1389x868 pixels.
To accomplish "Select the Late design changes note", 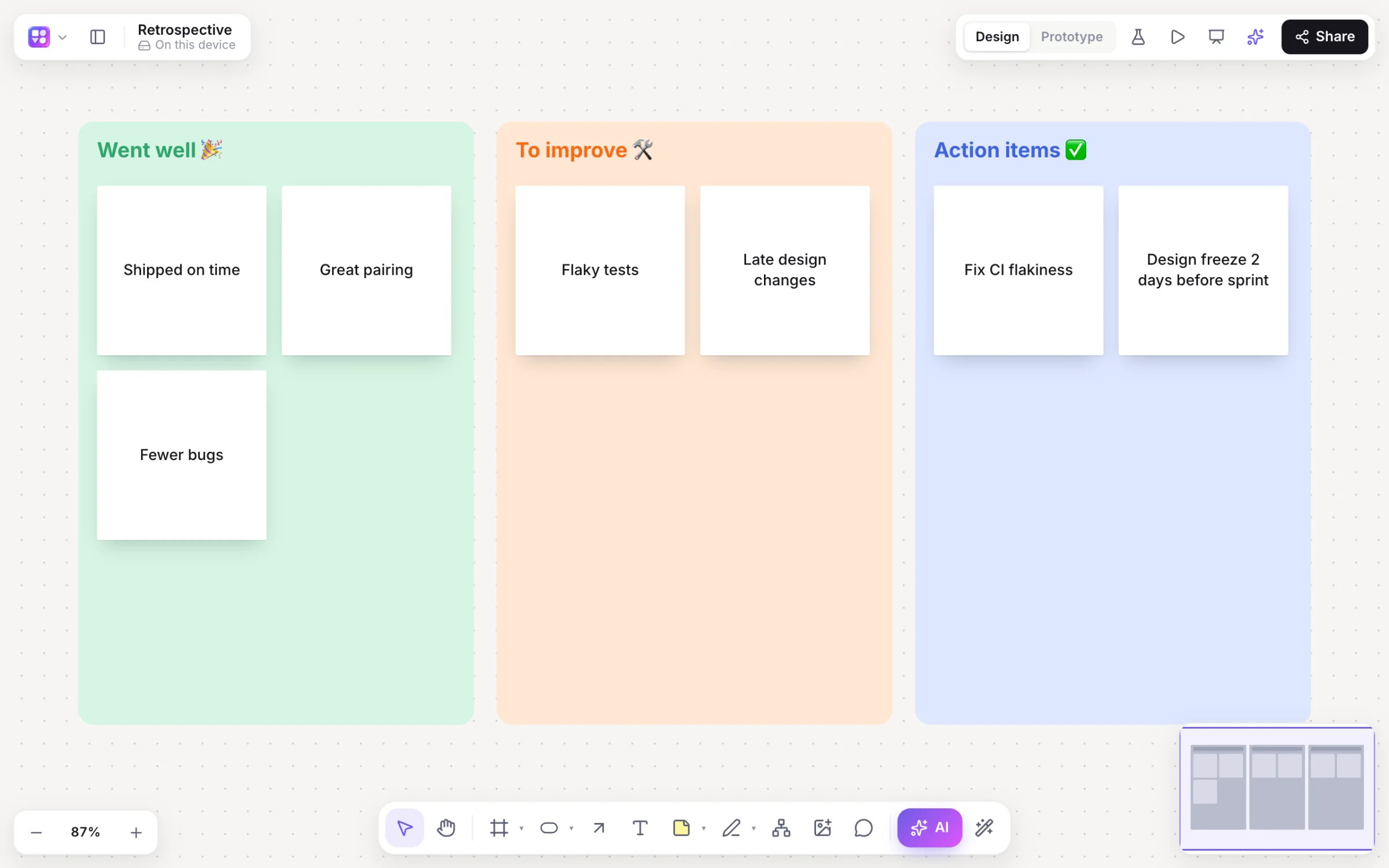I will point(785,270).
